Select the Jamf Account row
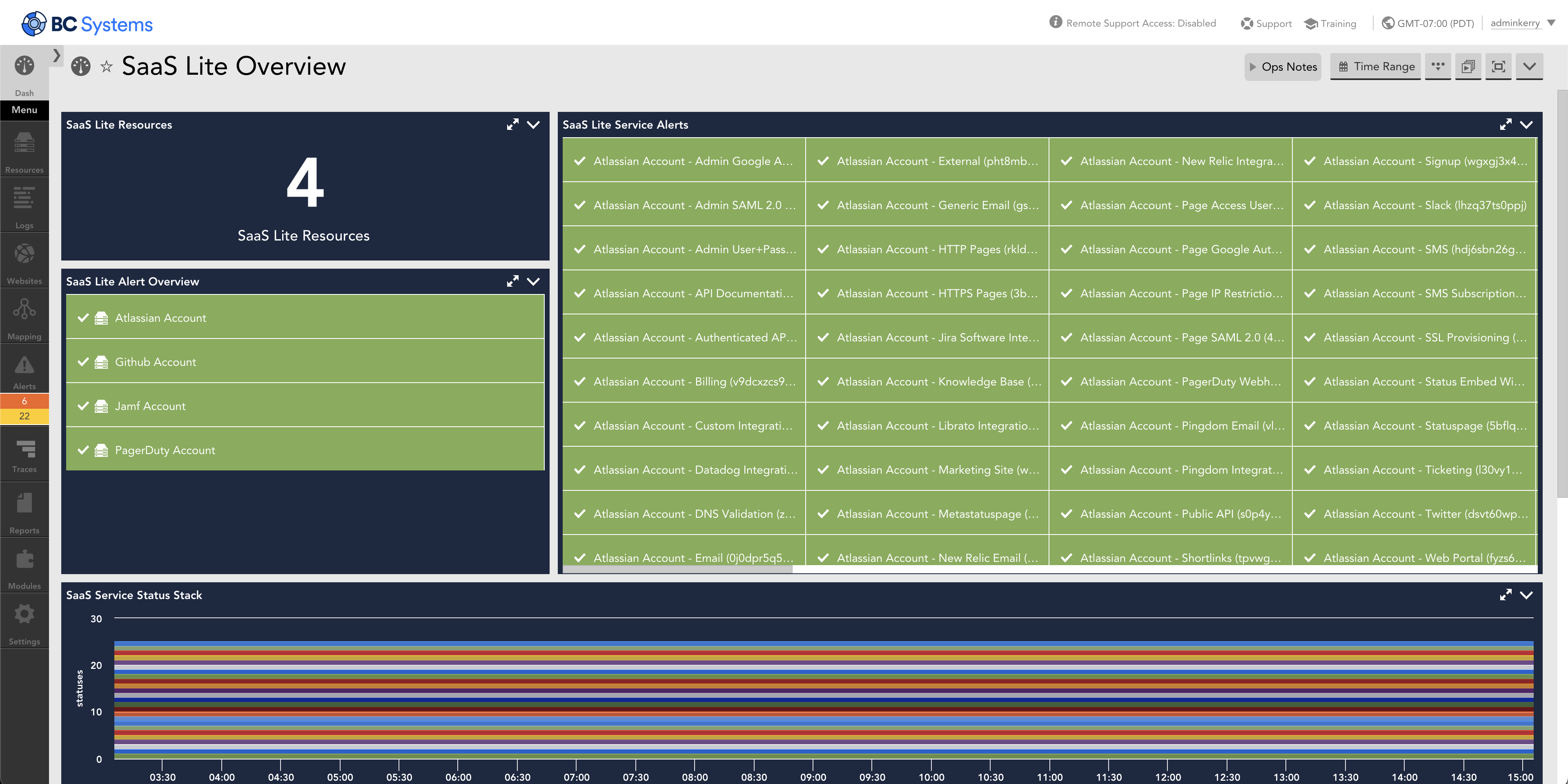Viewport: 1568px width, 784px height. [305, 405]
